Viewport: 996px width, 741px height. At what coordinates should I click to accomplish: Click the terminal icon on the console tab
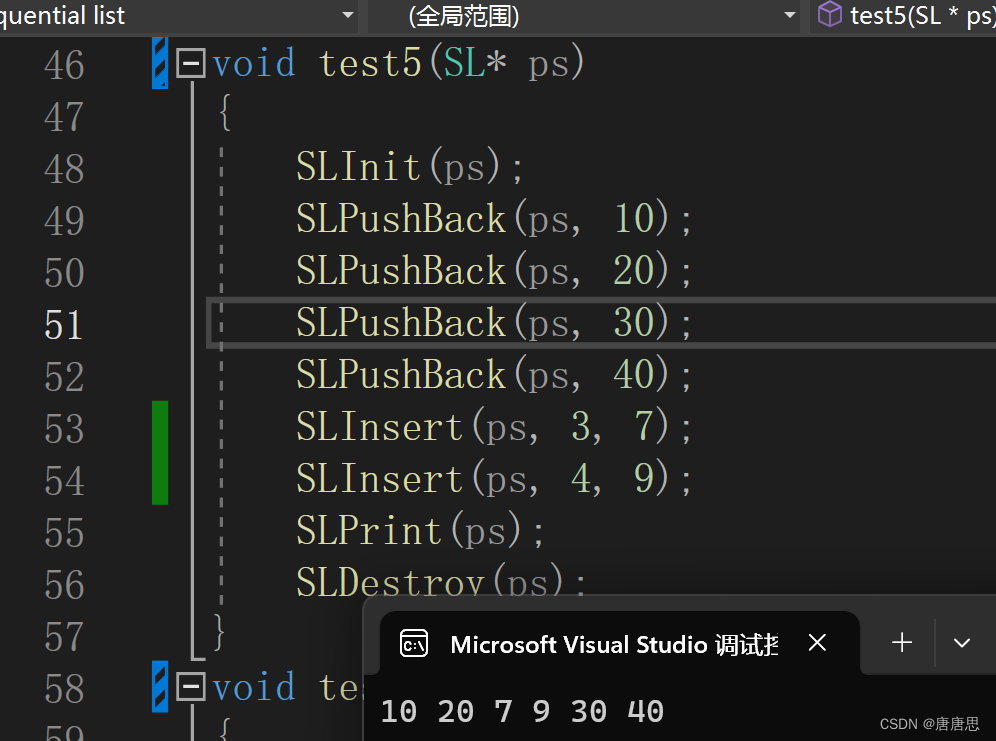[x=414, y=643]
